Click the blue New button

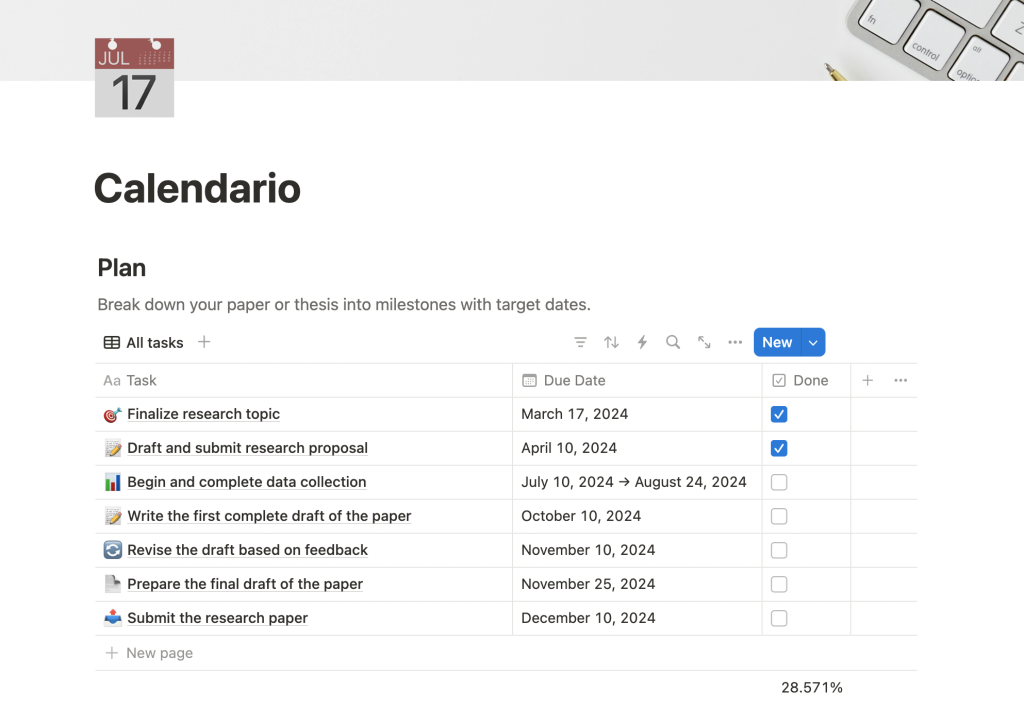pyautogui.click(x=777, y=342)
